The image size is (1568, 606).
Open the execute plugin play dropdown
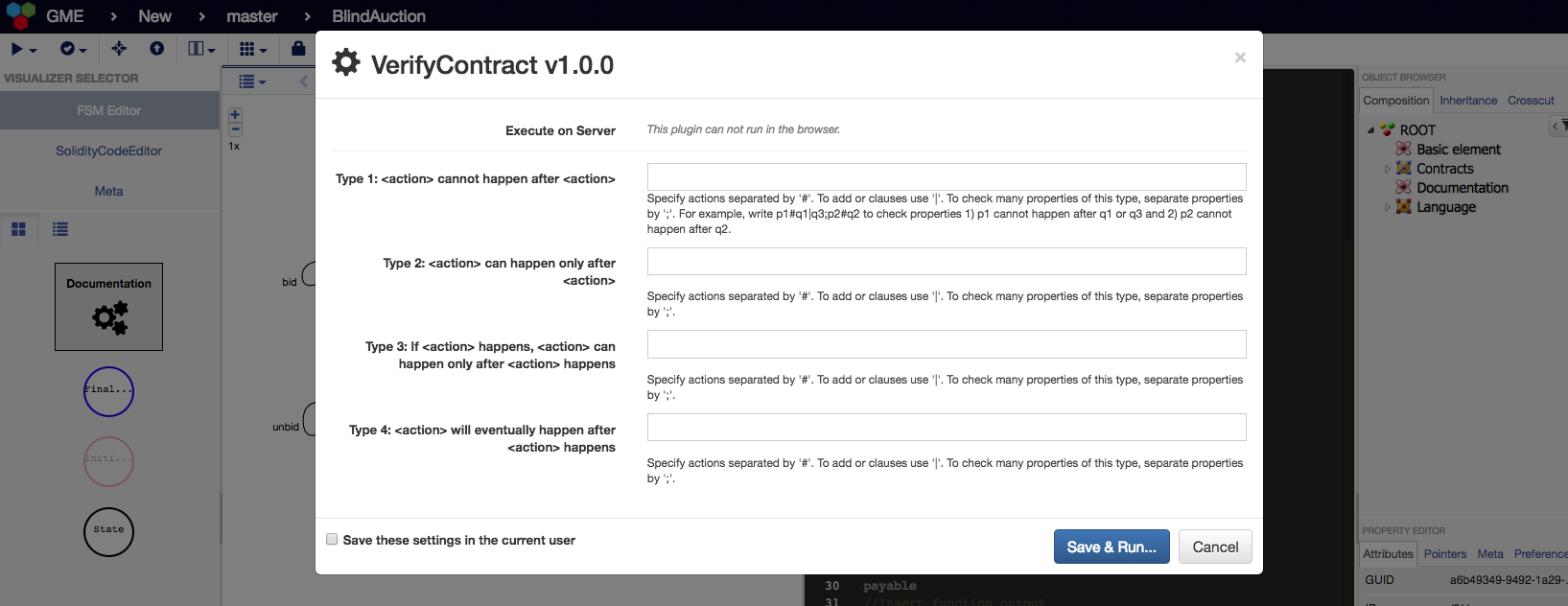24,49
